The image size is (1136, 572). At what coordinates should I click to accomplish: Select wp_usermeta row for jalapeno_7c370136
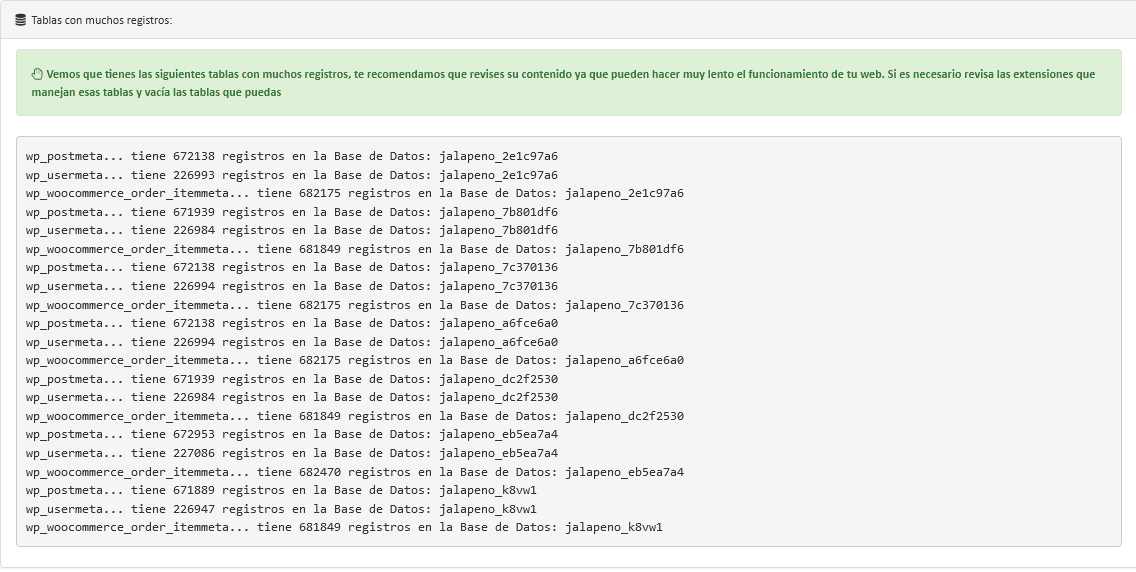coord(292,286)
